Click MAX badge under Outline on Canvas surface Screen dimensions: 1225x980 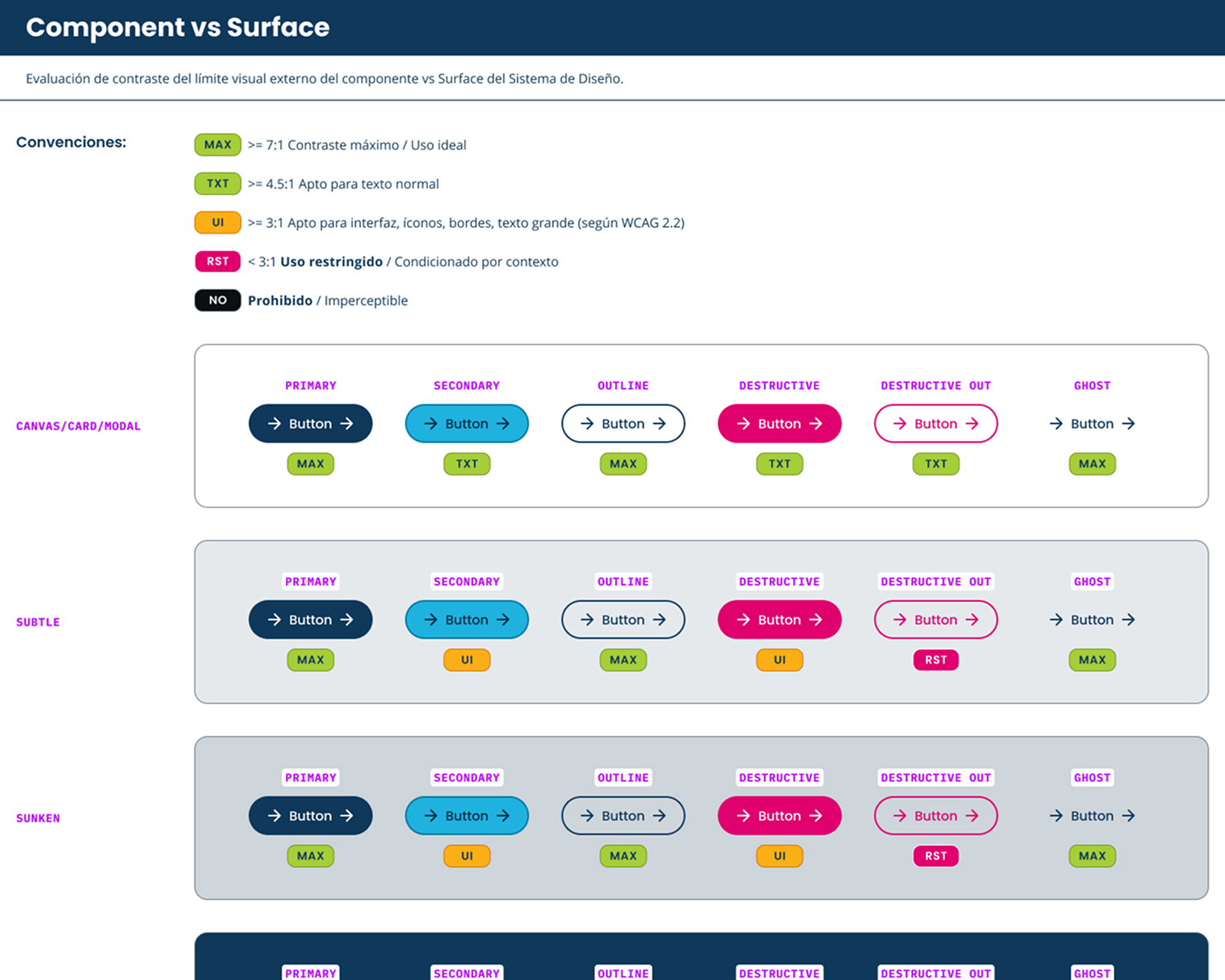click(x=623, y=464)
